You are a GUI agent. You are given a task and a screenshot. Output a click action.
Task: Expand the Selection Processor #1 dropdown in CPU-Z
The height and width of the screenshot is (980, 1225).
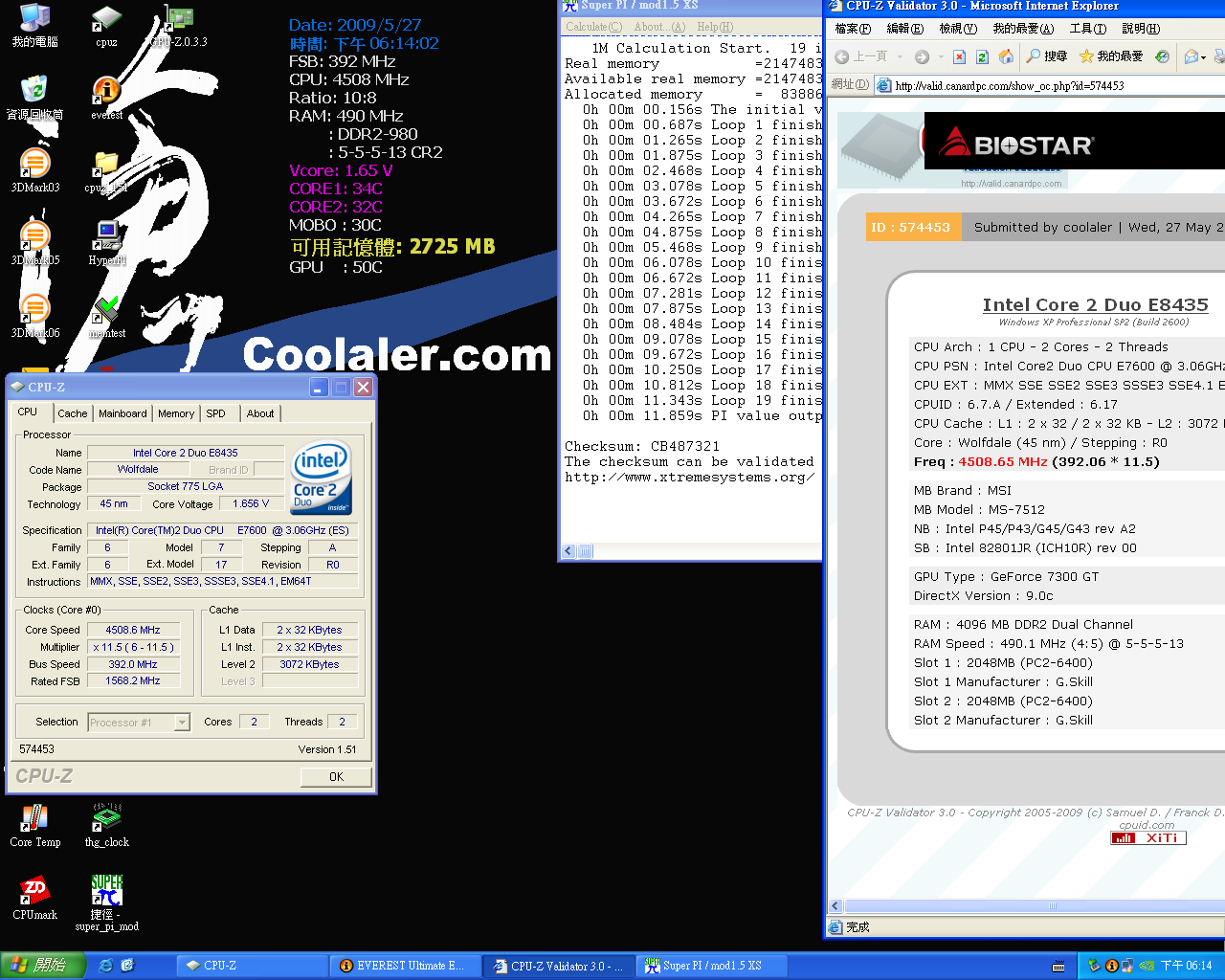[x=182, y=723]
